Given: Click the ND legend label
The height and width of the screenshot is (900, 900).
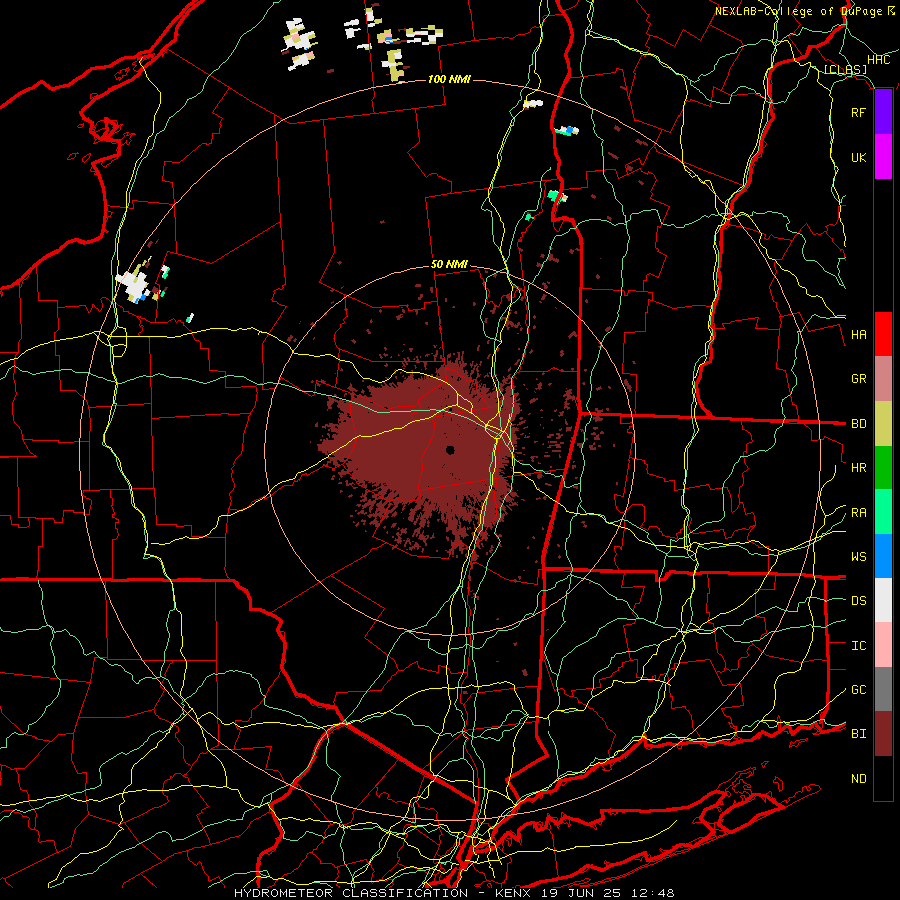Looking at the screenshot, I should pyautogui.click(x=858, y=779).
